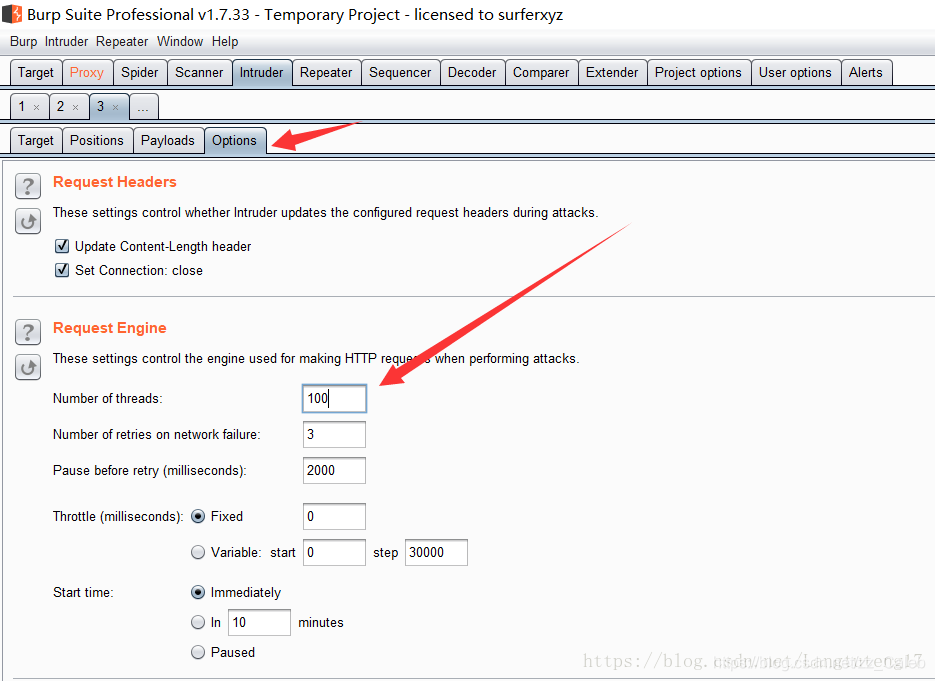Viewport: 935px width, 681px height.
Task: Toggle Update Content-Length header checkbox
Action: tap(62, 246)
